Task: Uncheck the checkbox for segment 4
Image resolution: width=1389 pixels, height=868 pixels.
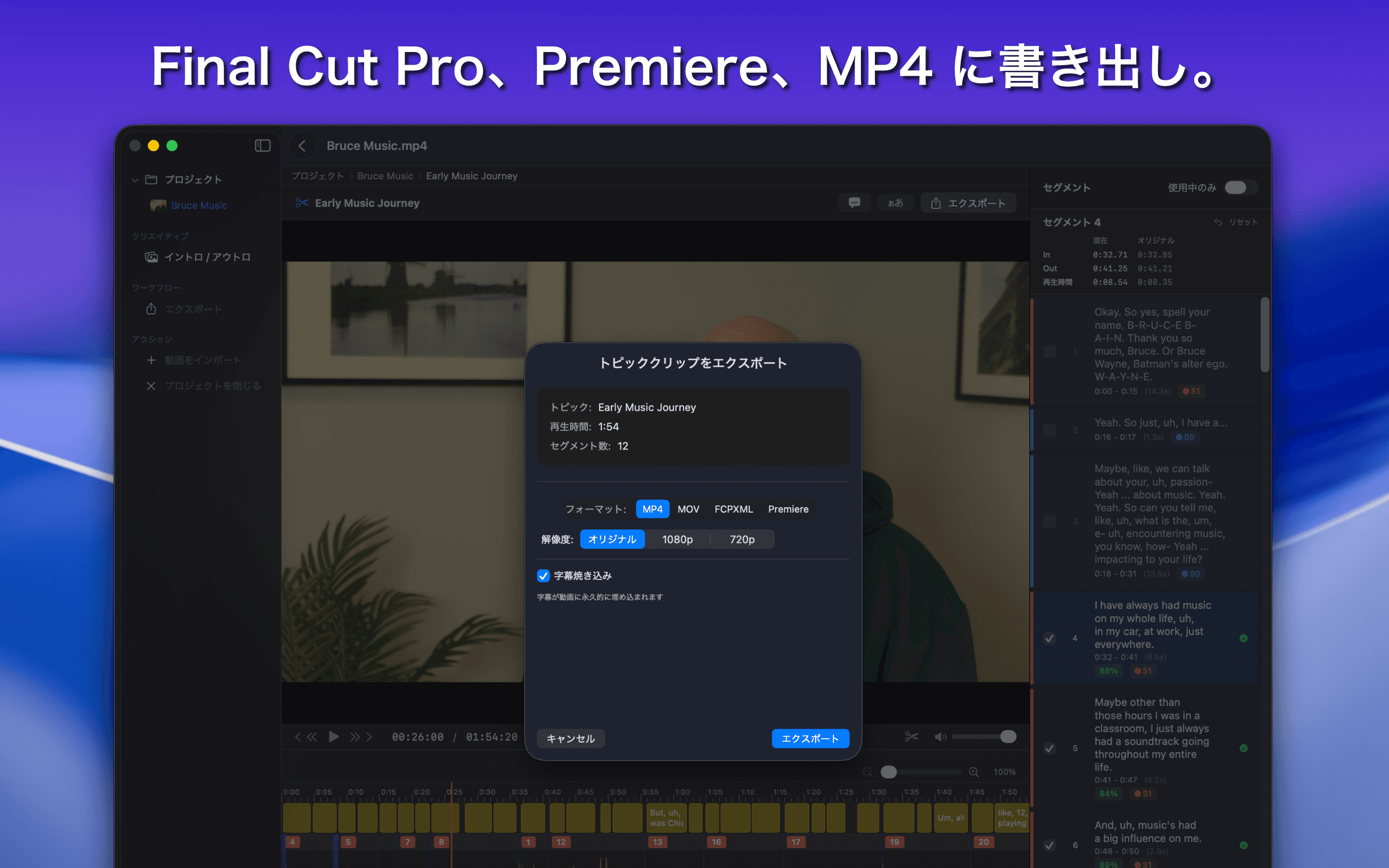Action: click(x=1049, y=638)
